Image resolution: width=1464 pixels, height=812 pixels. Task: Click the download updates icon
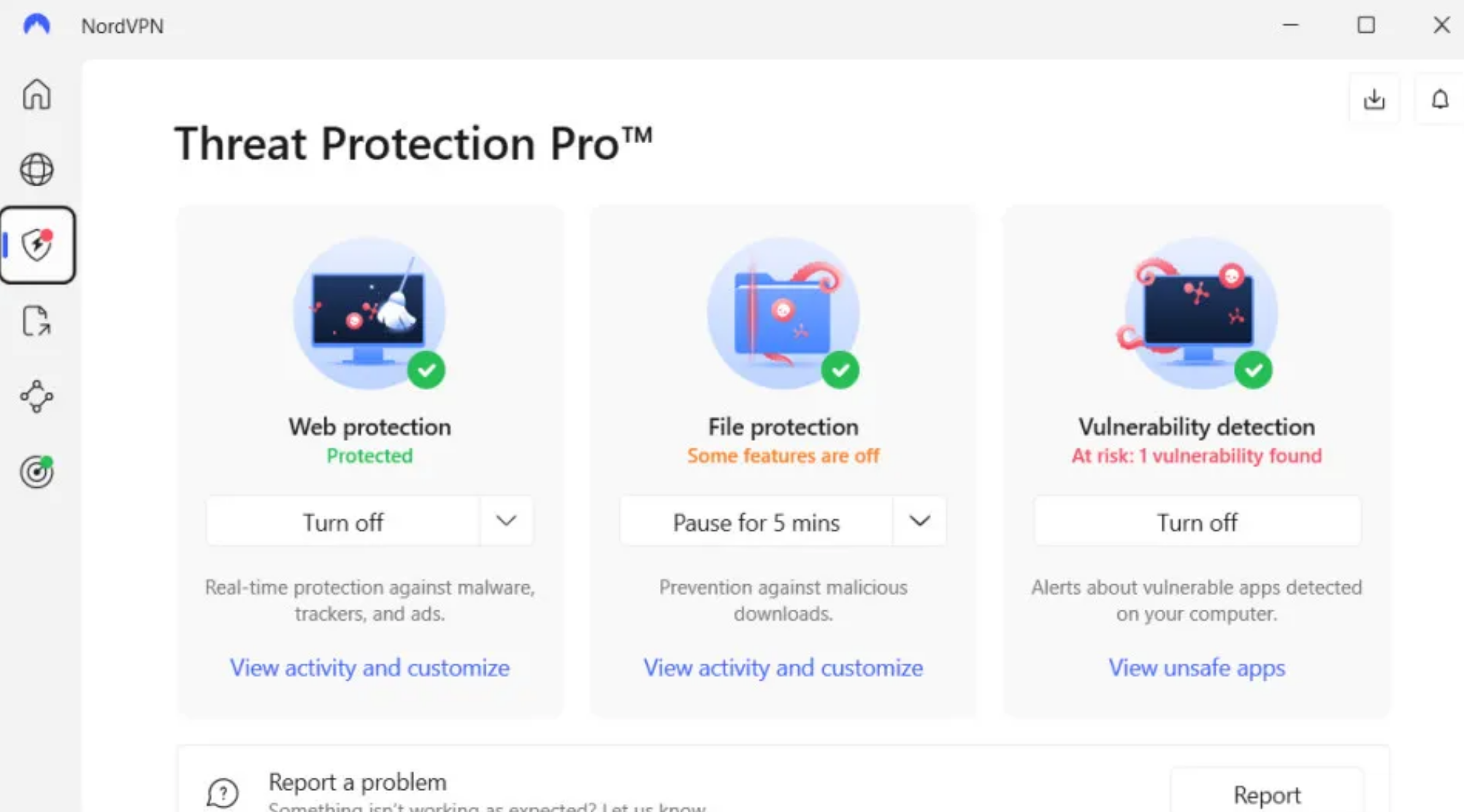(1374, 99)
